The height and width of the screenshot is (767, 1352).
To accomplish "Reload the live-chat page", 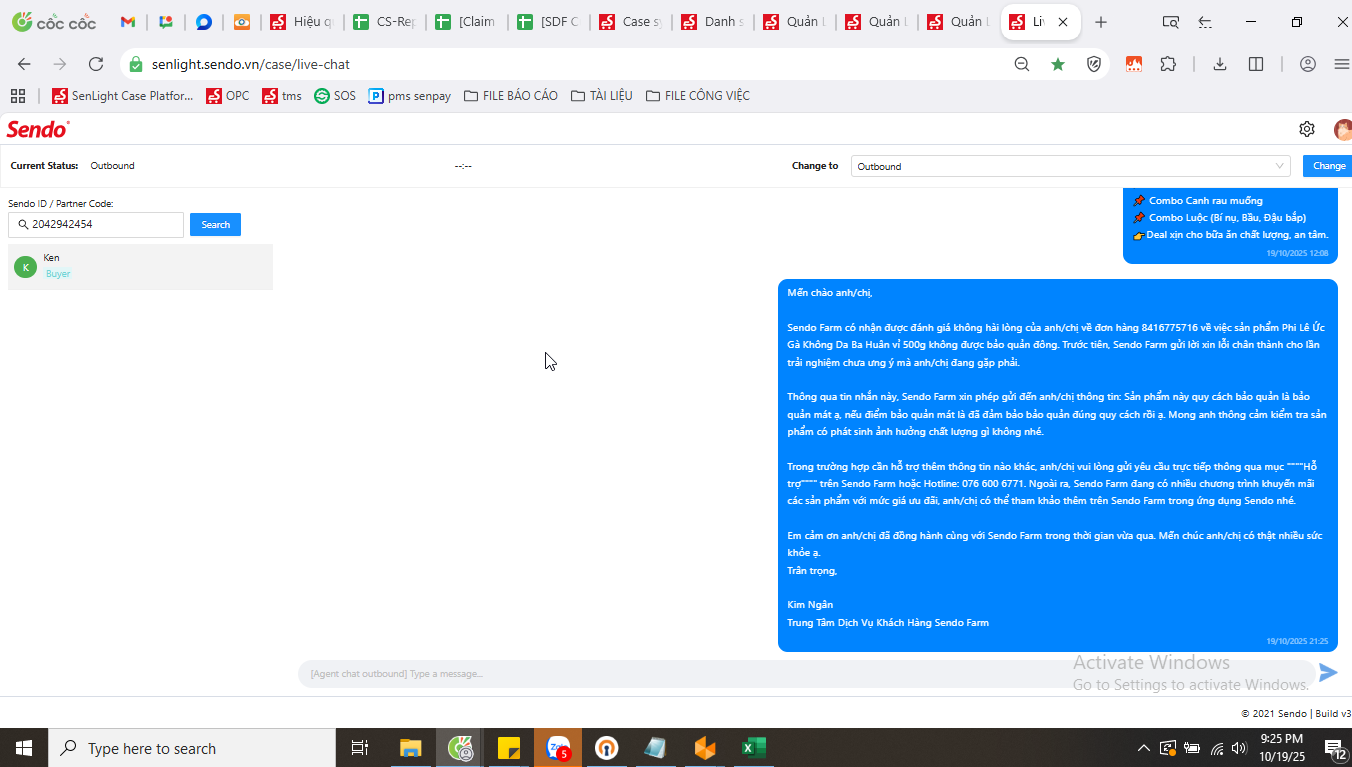I will pos(96,64).
